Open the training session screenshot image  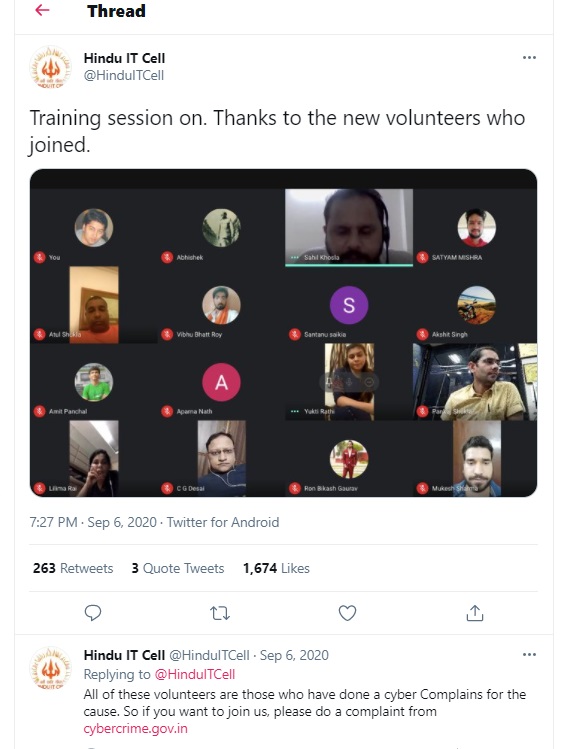(283, 333)
